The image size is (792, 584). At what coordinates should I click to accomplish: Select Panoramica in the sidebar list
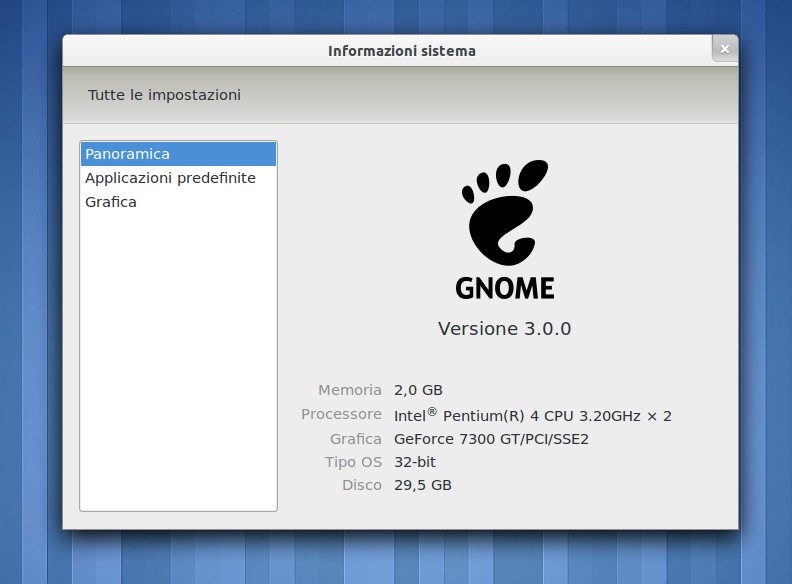pyautogui.click(x=178, y=154)
